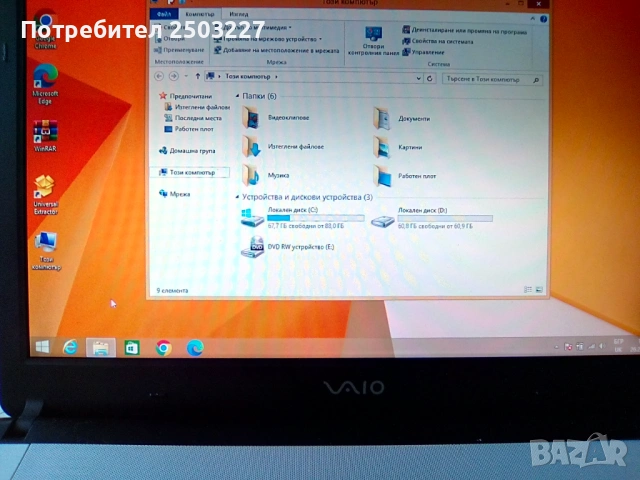
Task: Open the Документи folder
Action: pos(402,119)
